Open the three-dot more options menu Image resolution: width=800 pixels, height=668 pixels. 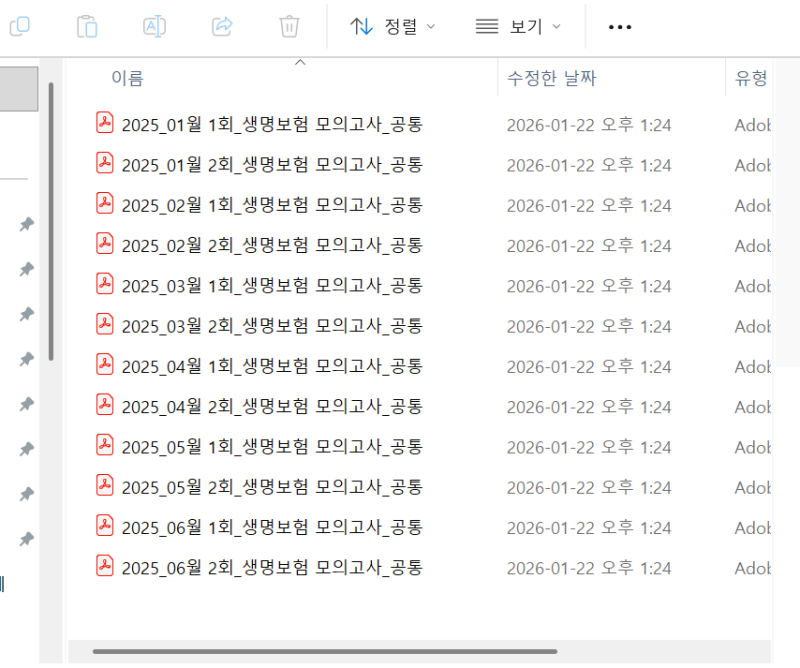(x=620, y=27)
